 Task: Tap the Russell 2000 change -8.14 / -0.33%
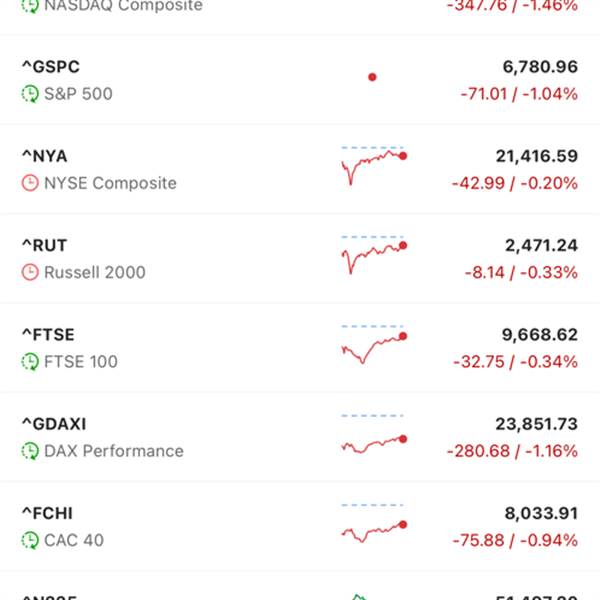(520, 272)
